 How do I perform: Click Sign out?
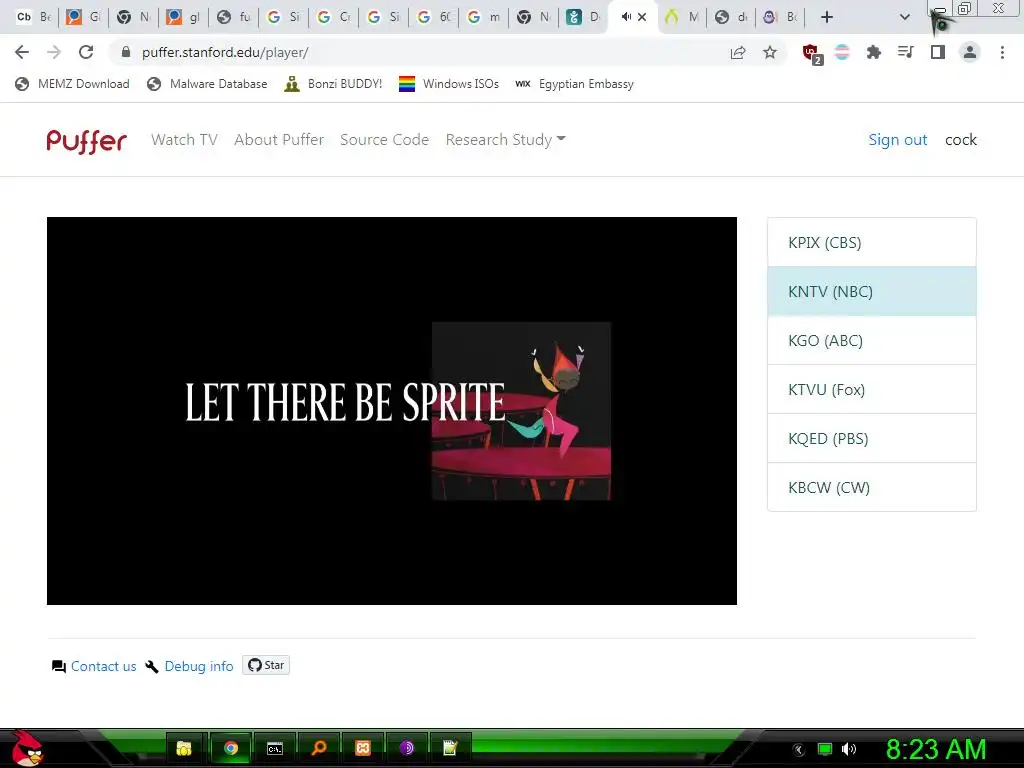click(897, 140)
